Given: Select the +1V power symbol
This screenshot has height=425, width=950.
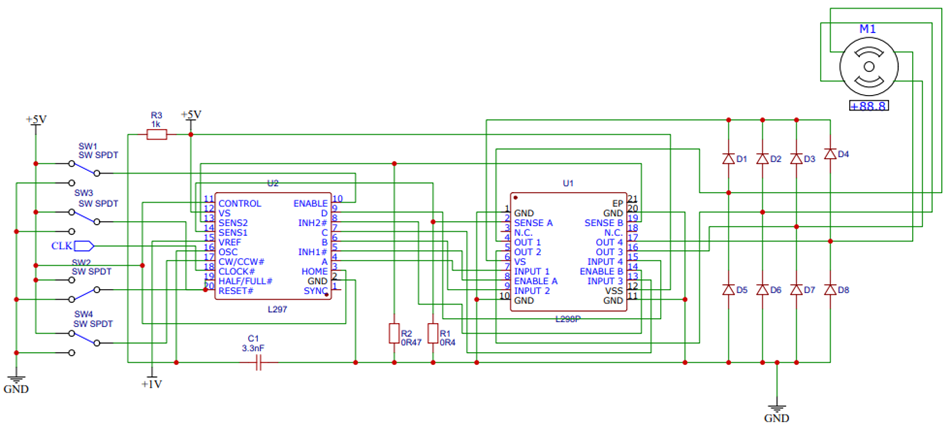Looking at the screenshot, I should click(151, 380).
